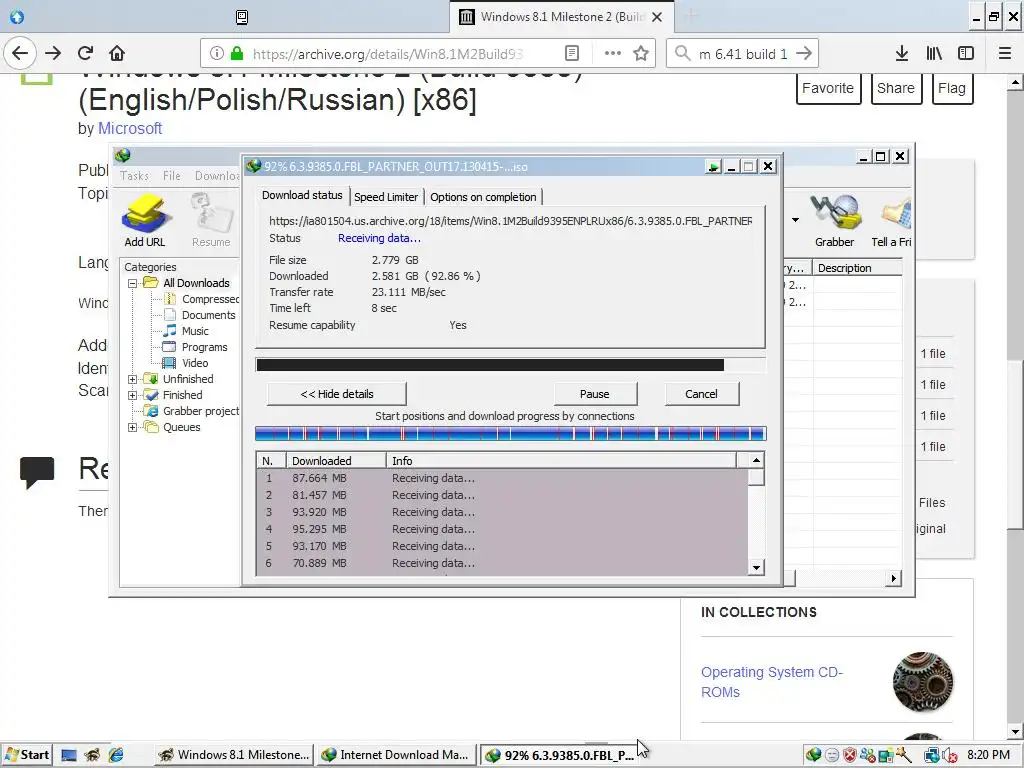This screenshot has height=768, width=1024.
Task: Expand the Finished category
Action: [x=133, y=395]
